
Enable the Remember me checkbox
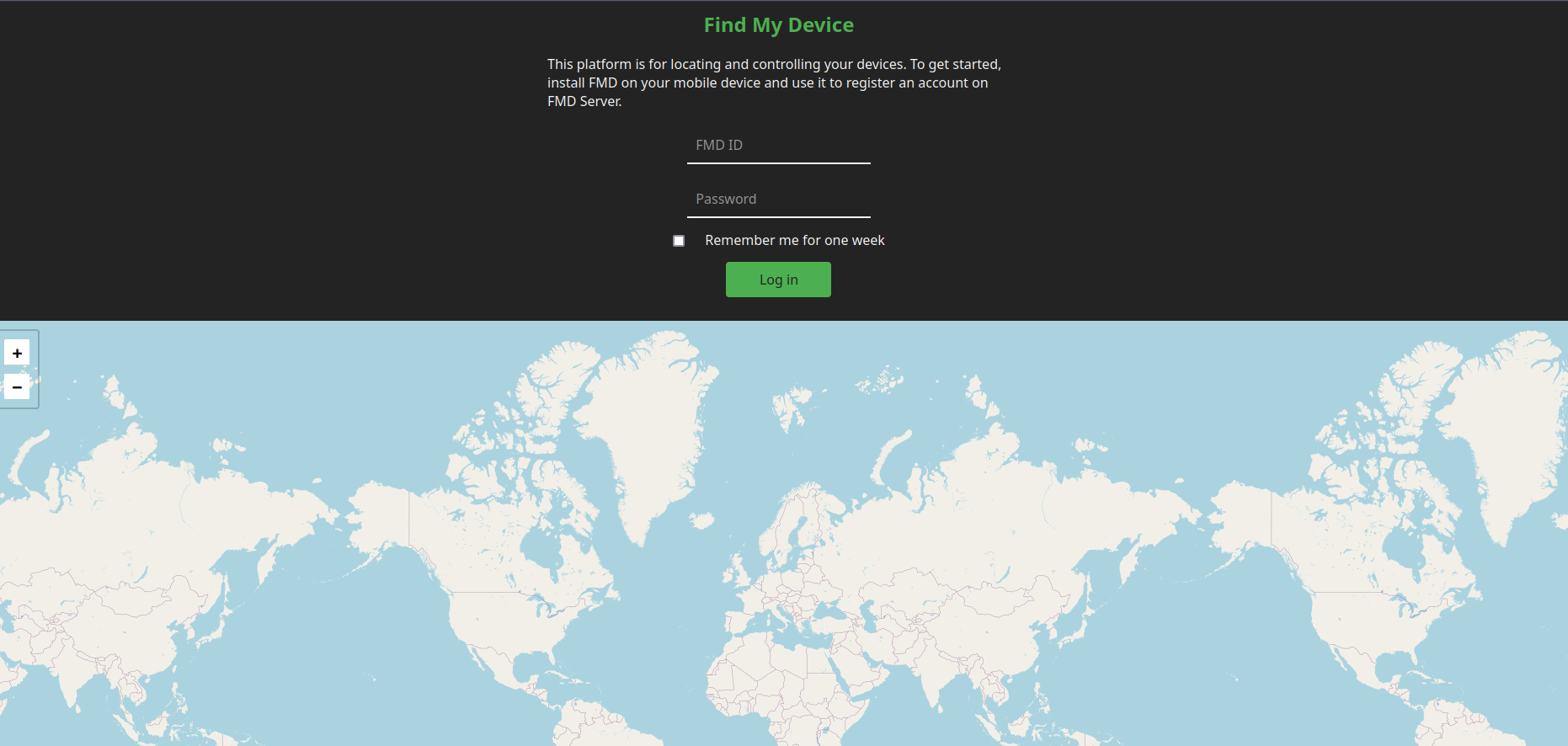tap(679, 241)
